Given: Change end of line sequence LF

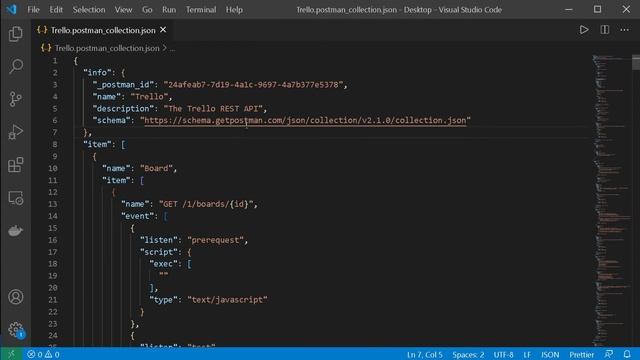Looking at the screenshot, I should point(527,354).
